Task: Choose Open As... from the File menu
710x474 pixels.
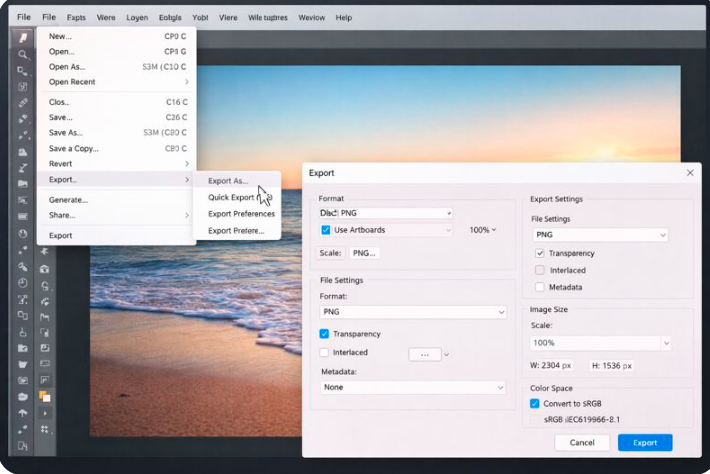Action: click(118, 67)
